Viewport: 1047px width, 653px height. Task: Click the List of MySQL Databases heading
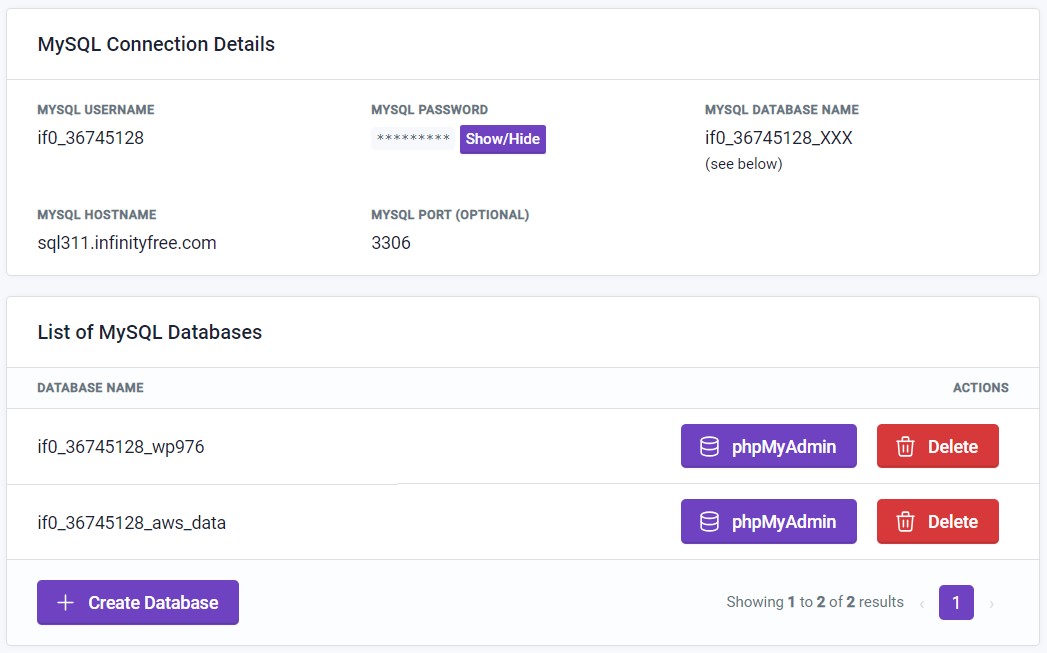[150, 332]
